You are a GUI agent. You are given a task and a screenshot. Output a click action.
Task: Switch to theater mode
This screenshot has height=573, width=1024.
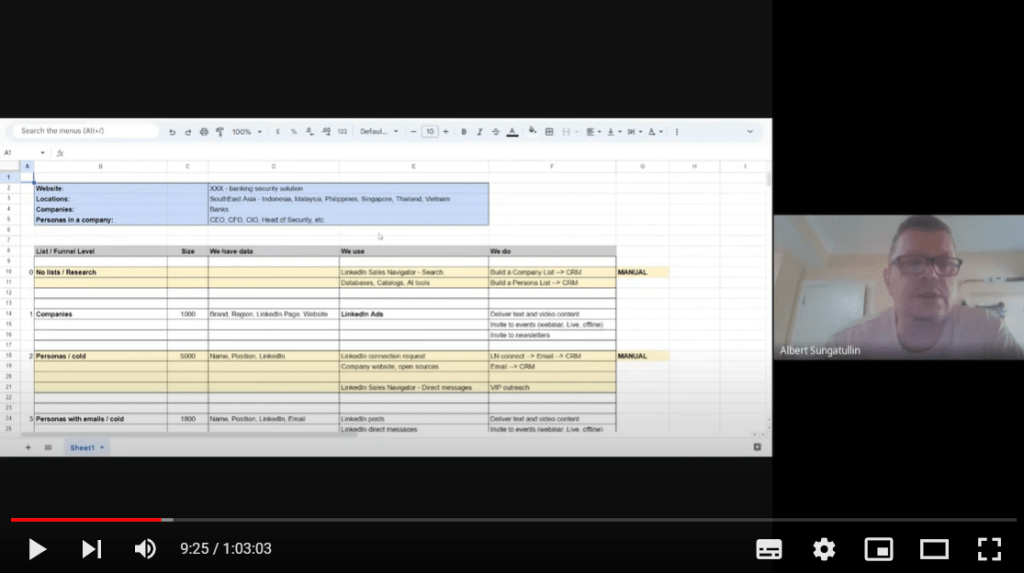(934, 548)
